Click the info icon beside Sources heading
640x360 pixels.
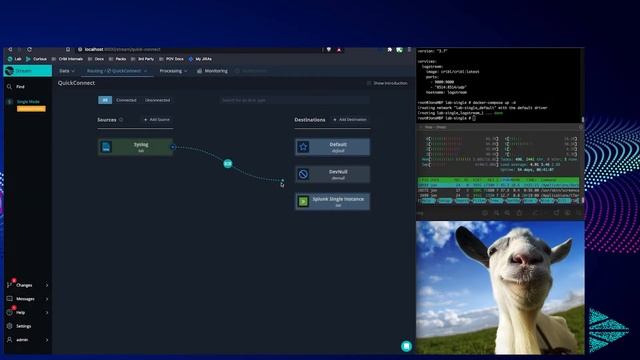click(121, 120)
